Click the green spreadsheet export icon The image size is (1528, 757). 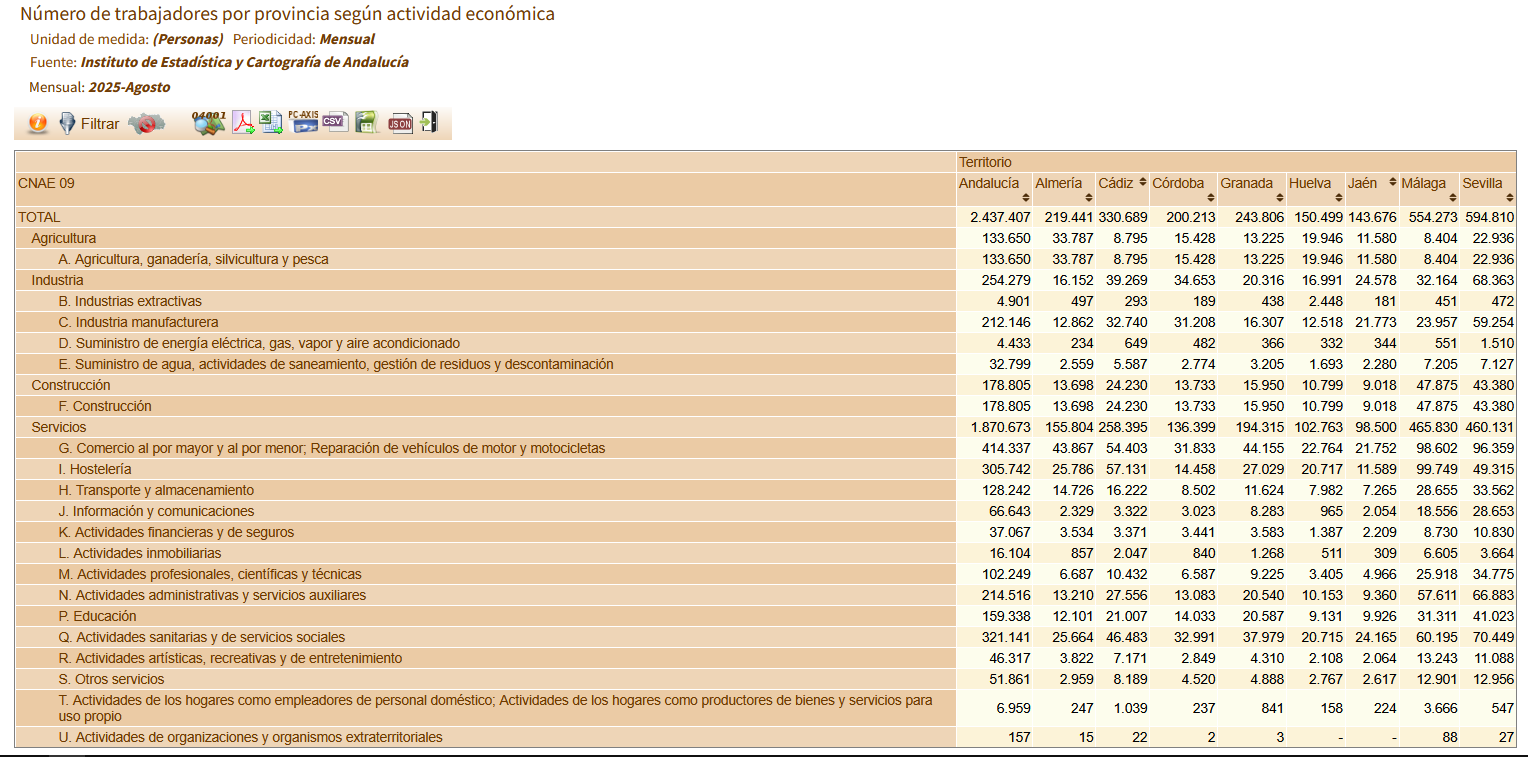(x=365, y=123)
